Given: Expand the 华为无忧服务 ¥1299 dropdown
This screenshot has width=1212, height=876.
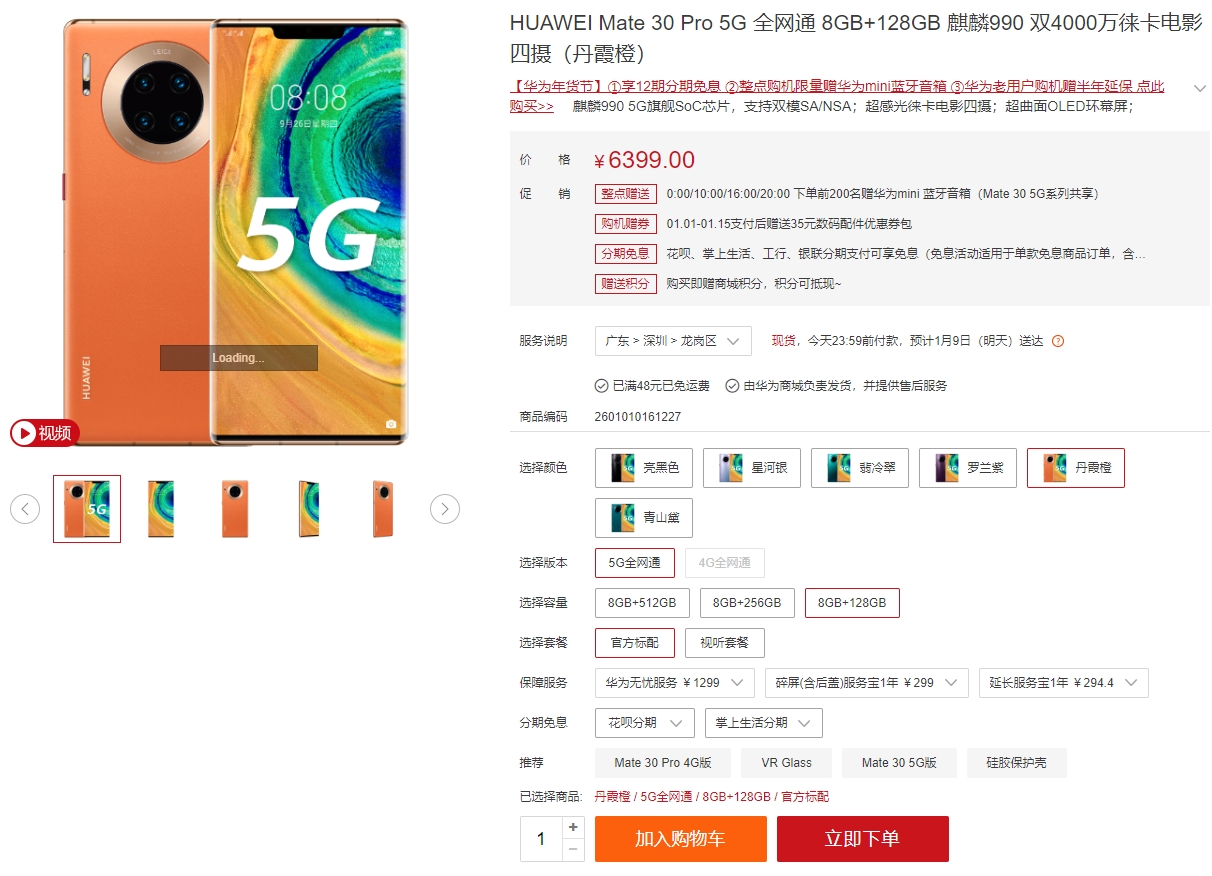Looking at the screenshot, I should click(x=675, y=683).
